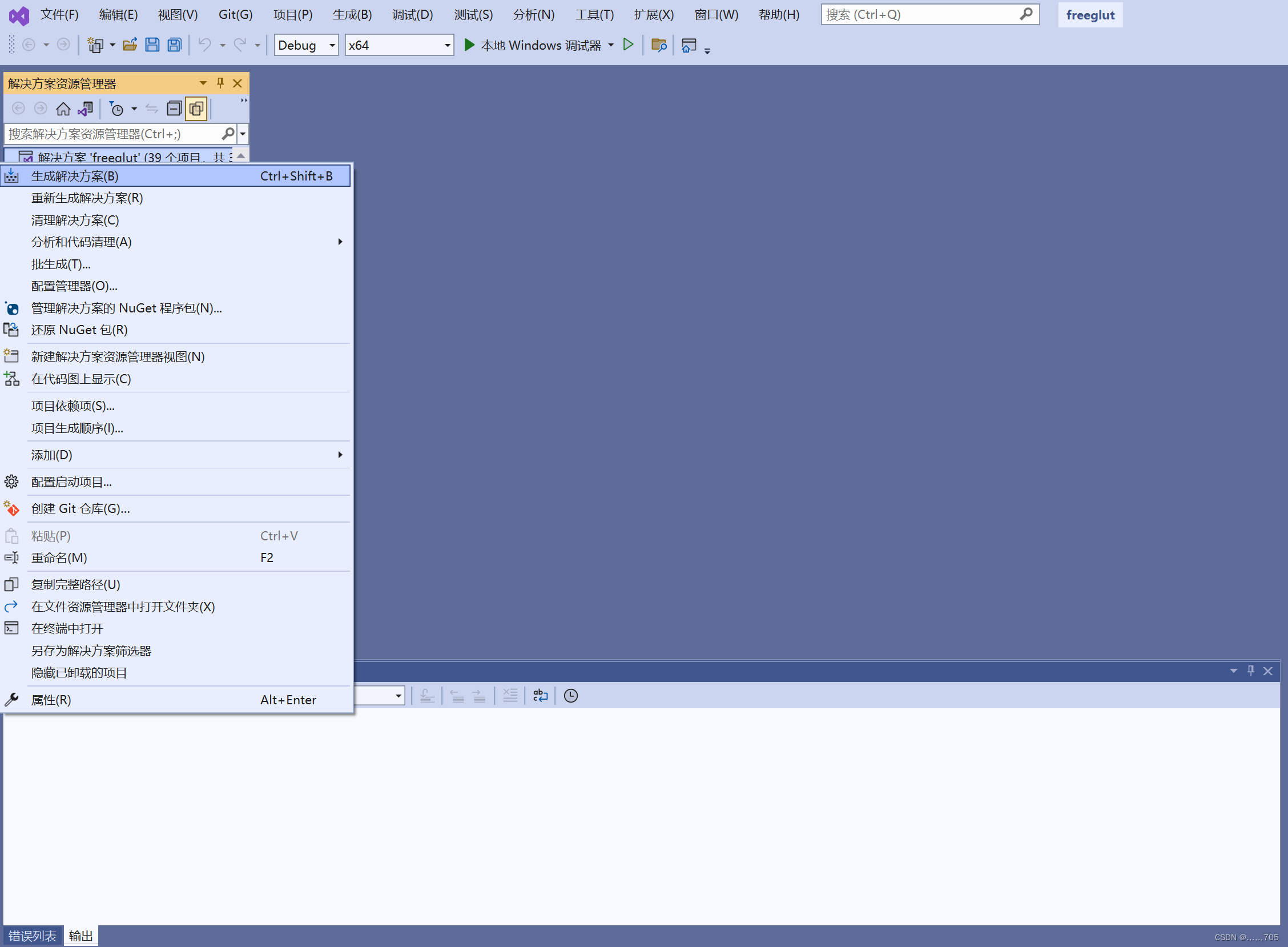This screenshot has height=947, width=1288.
Task: Click the Home icon in Solution Explorer
Action: tap(63, 109)
